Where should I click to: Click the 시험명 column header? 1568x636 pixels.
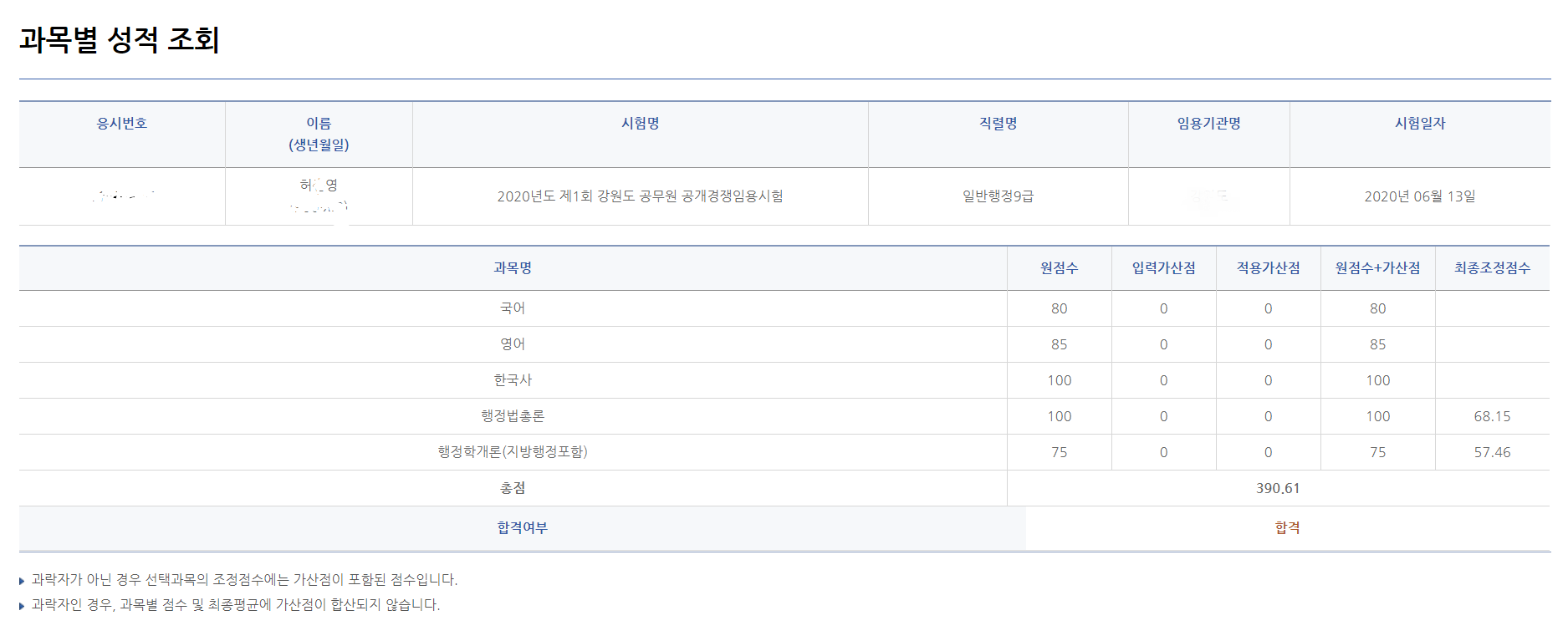(x=640, y=124)
